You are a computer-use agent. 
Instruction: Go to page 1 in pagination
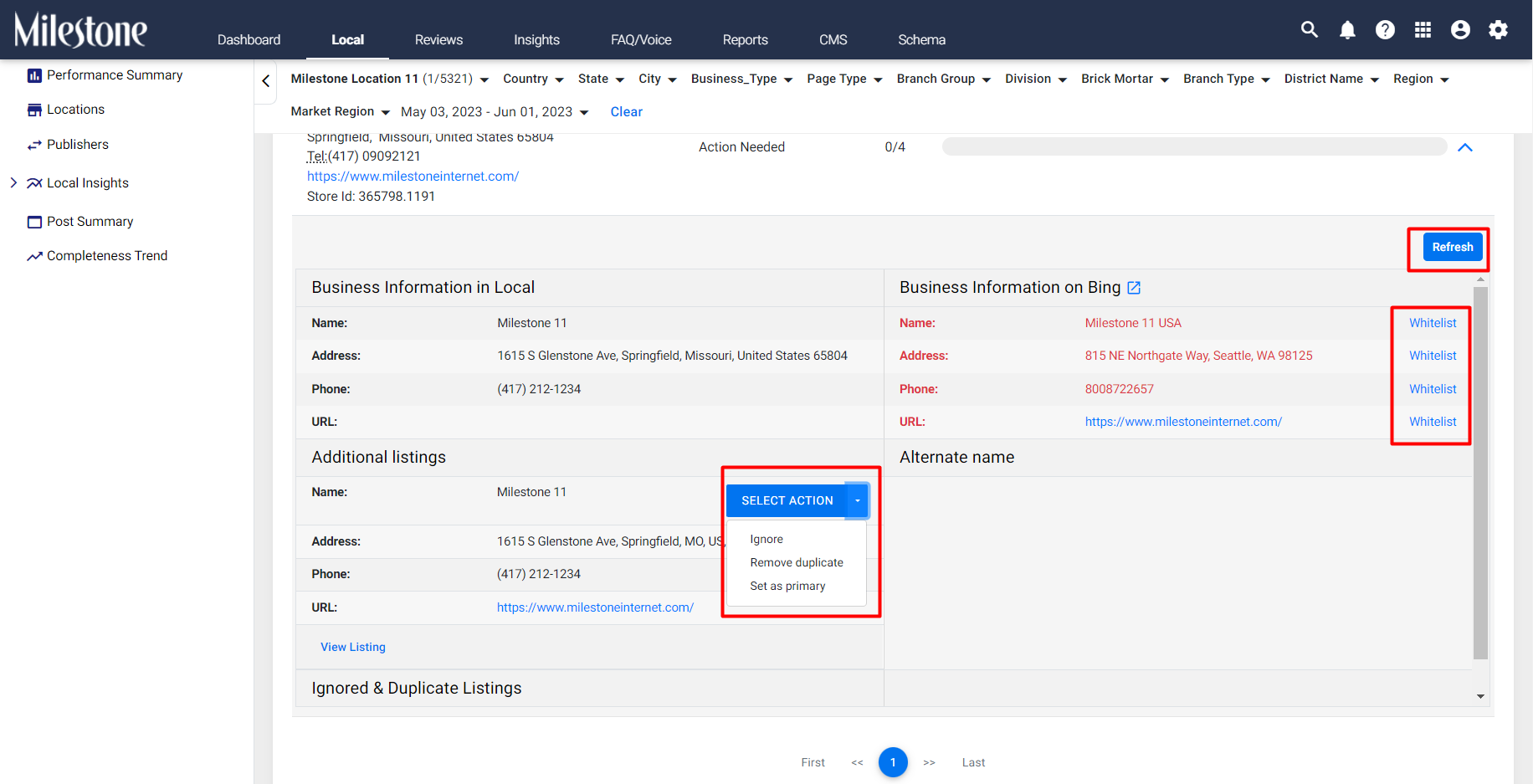pos(893,762)
